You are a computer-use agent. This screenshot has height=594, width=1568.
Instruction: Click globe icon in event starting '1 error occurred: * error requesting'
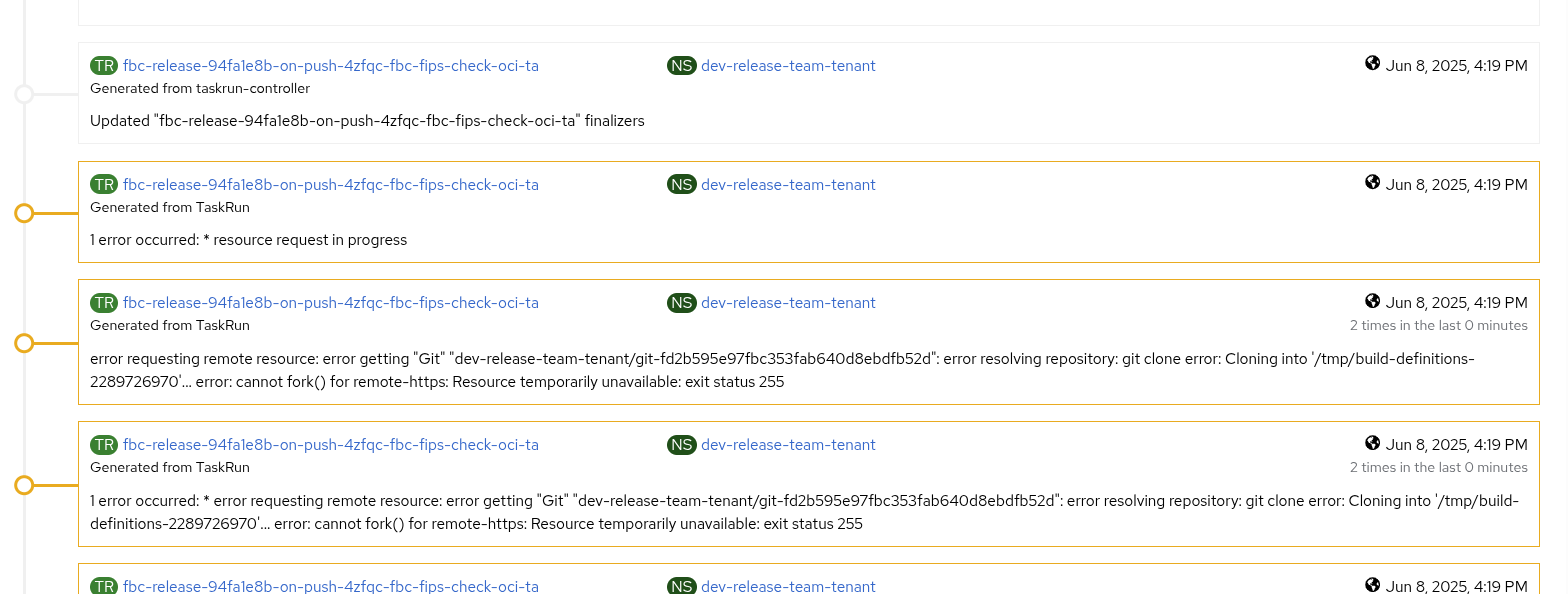point(1372,443)
